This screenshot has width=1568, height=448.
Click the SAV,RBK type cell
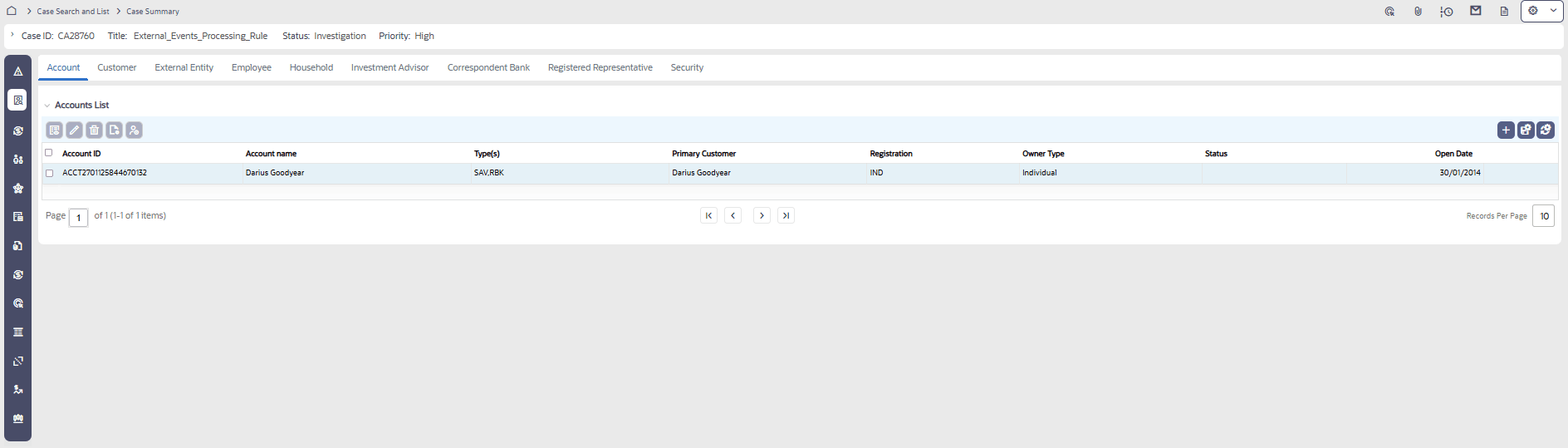pyautogui.click(x=489, y=173)
